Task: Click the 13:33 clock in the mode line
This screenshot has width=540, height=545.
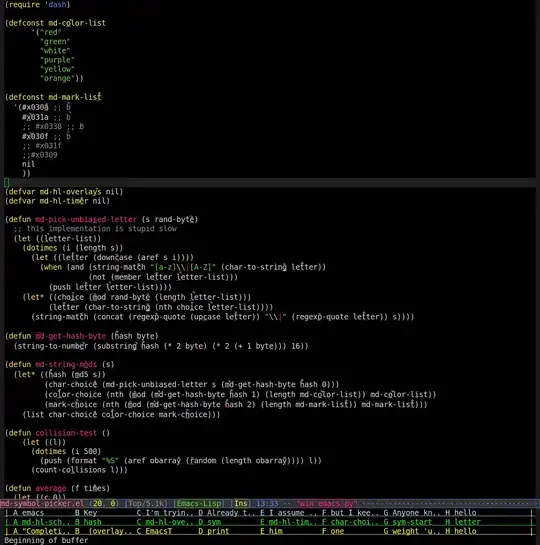Action: click(267, 504)
